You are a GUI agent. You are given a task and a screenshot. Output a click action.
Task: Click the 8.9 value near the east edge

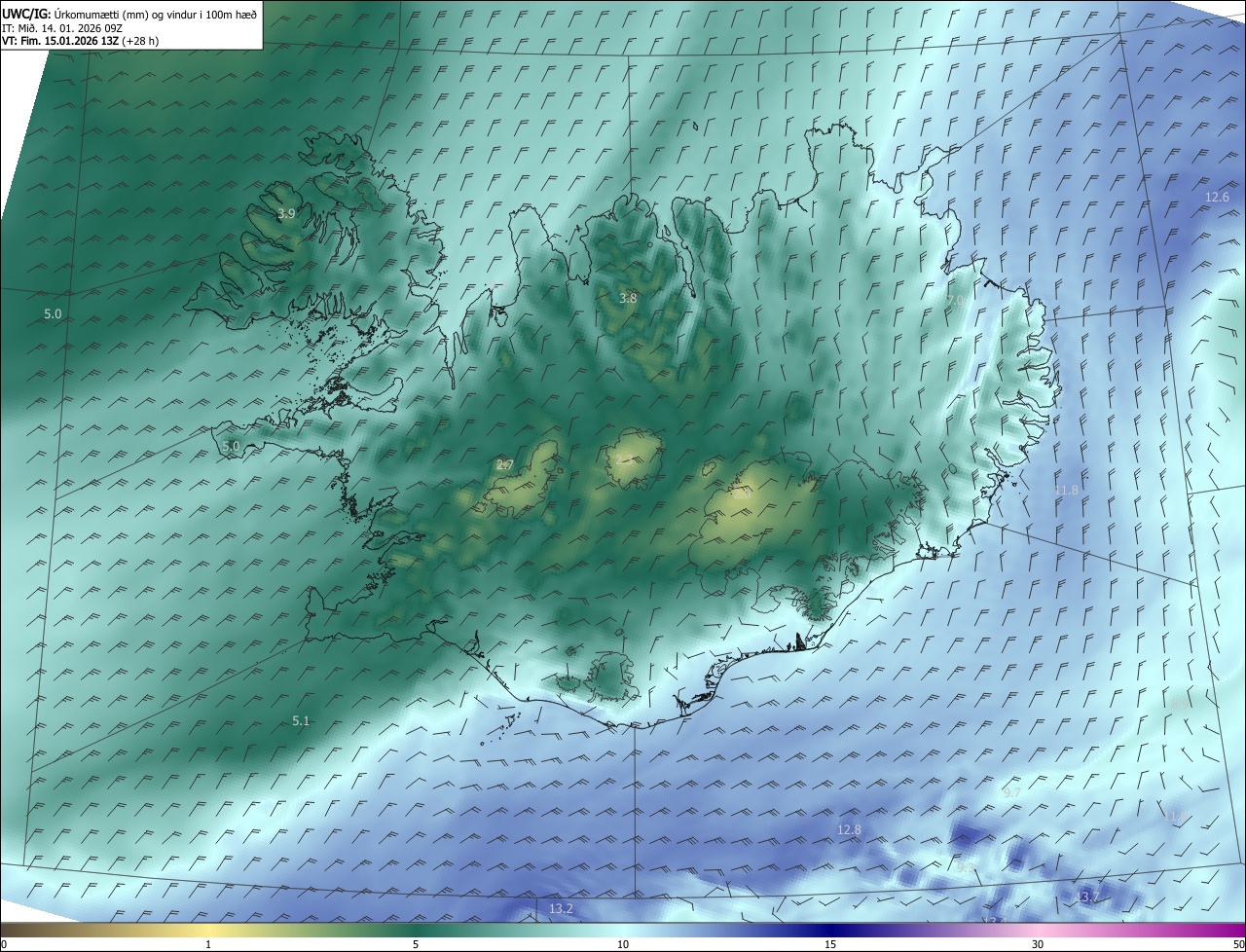[1180, 704]
